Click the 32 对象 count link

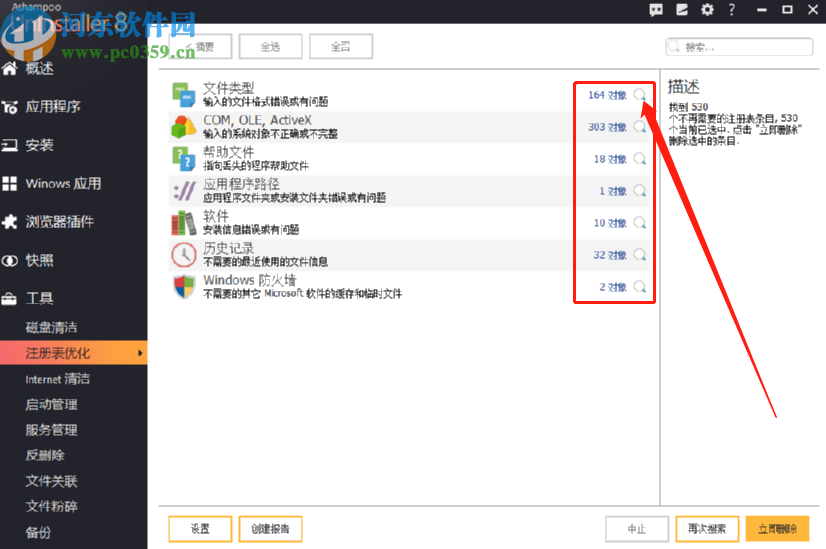610,255
